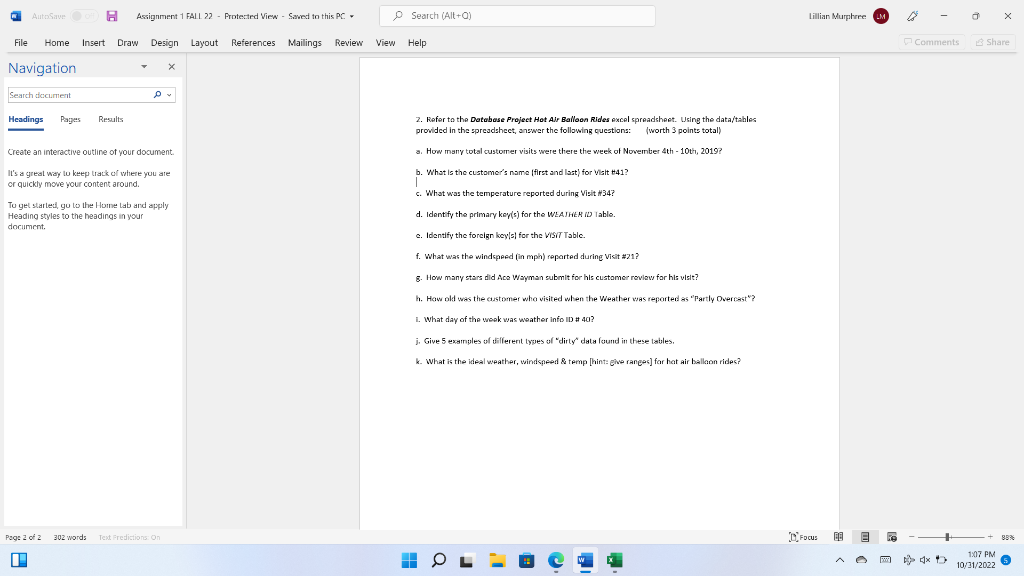The height and width of the screenshot is (576, 1024).
Task: Click the touch keyboard tray icon
Action: click(x=886, y=560)
